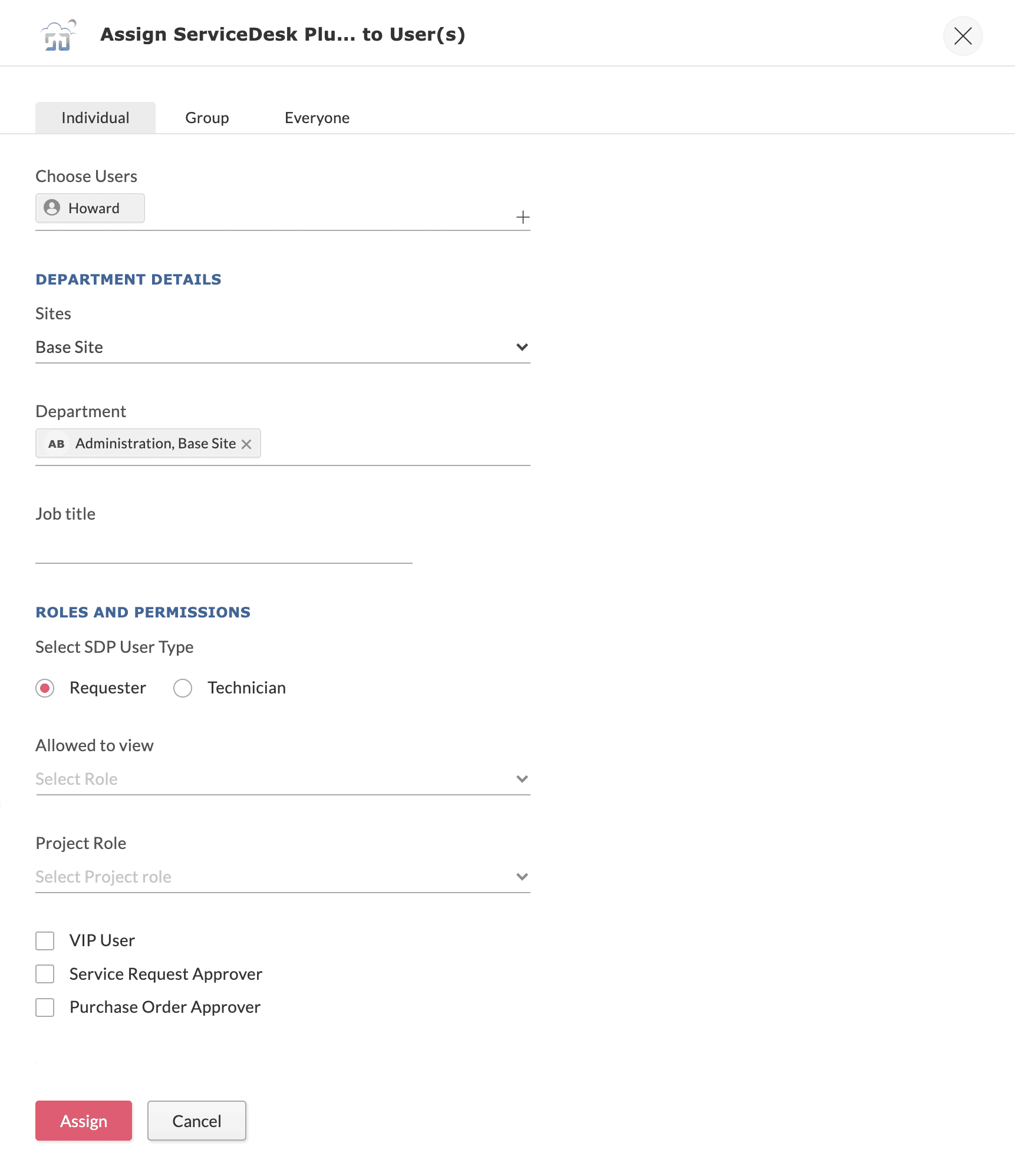This screenshot has width=1015, height=1176.
Task: Open the Sites dropdown showing Base Site
Action: tap(283, 348)
